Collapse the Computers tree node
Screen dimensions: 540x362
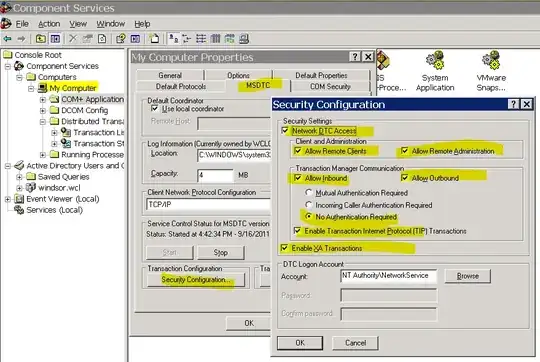tap(20, 77)
